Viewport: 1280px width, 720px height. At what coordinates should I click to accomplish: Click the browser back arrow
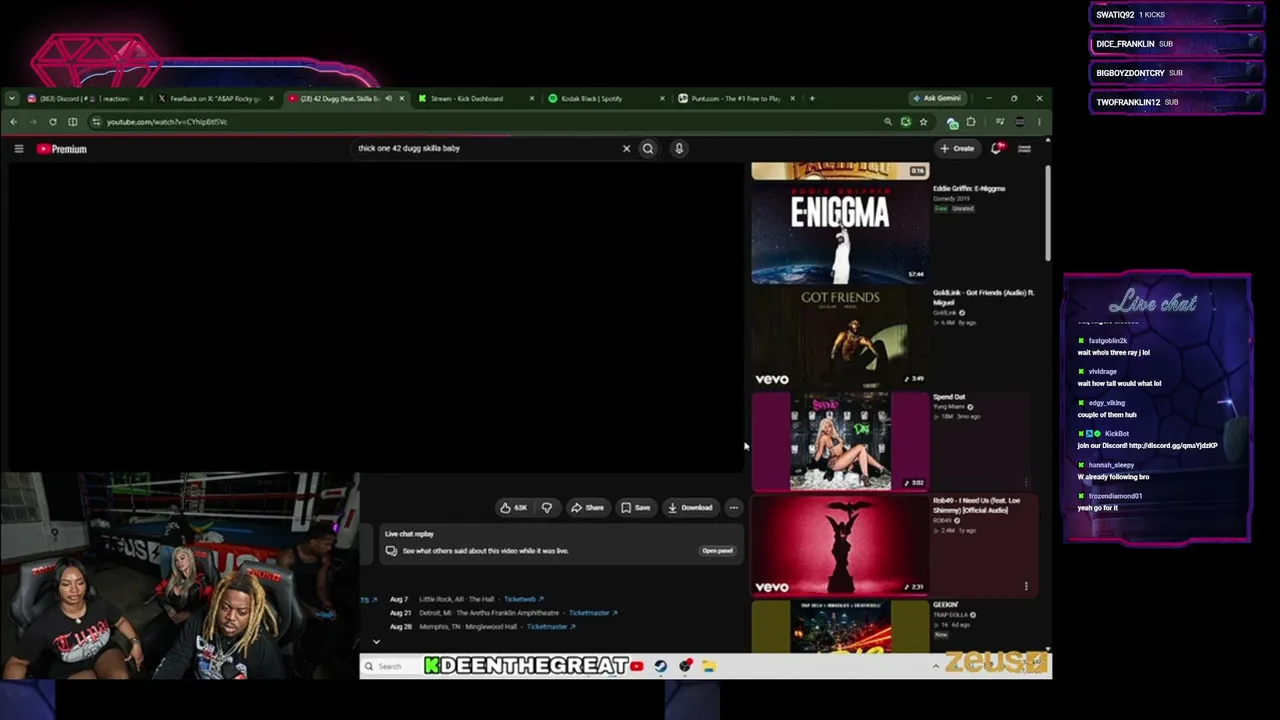pos(14,122)
